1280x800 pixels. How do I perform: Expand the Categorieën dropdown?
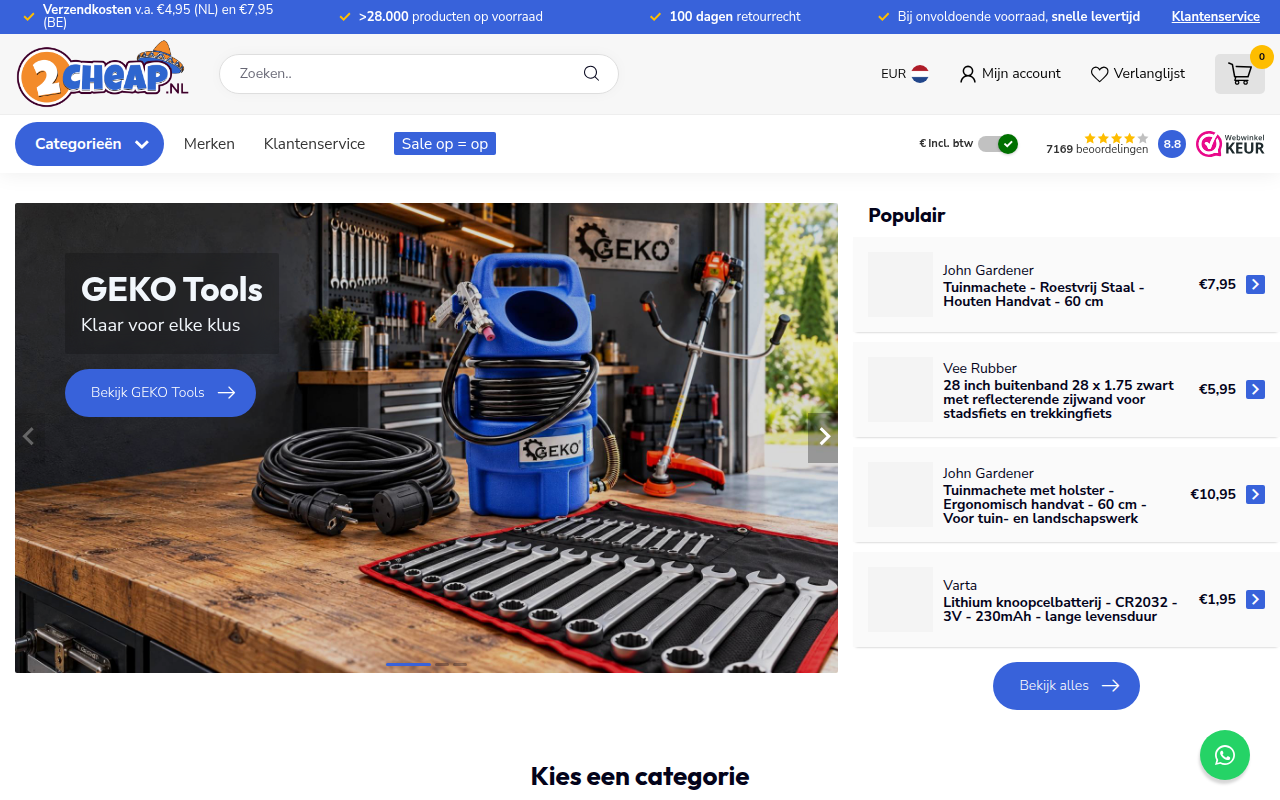tap(89, 144)
